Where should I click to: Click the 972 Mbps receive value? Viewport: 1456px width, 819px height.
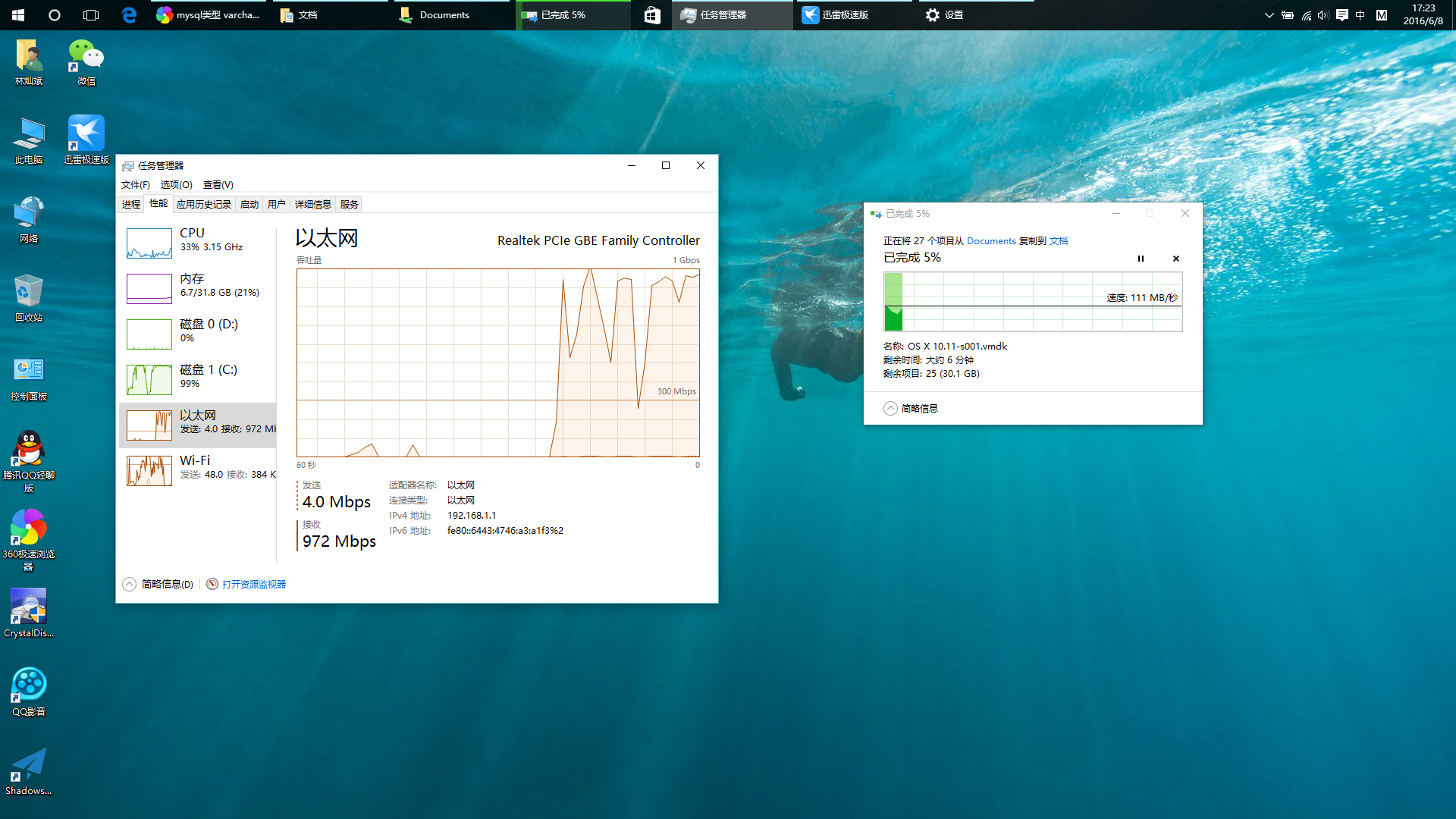(339, 541)
